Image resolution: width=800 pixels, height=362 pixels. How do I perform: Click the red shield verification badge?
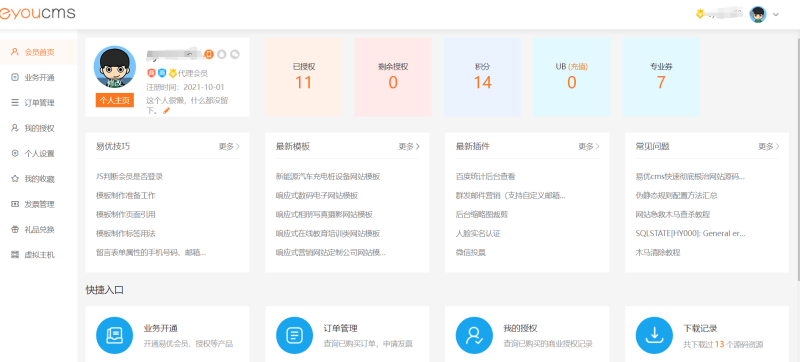(151, 73)
